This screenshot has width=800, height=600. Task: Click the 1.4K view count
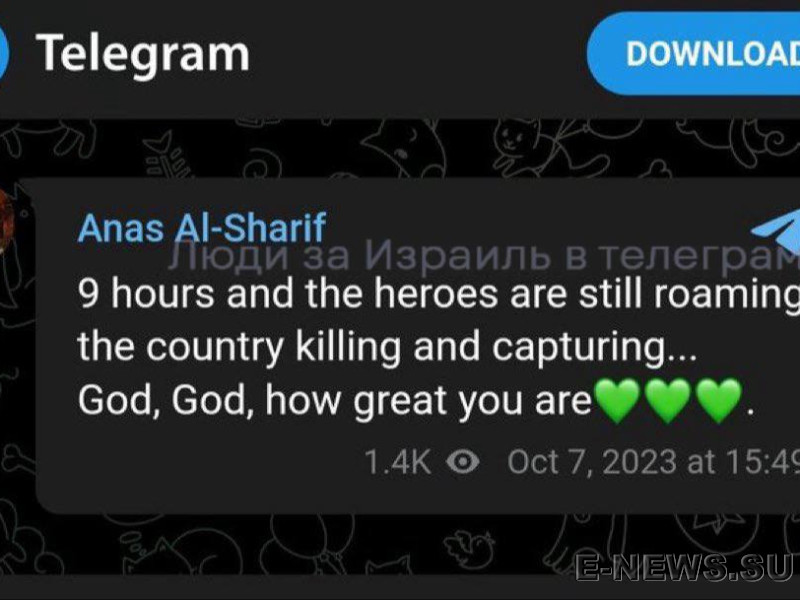(398, 462)
